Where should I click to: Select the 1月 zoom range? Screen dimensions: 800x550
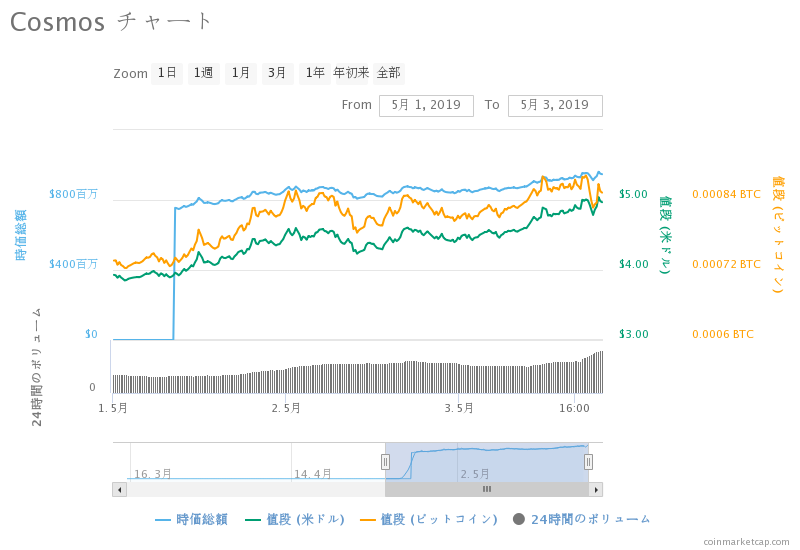[x=241, y=73]
